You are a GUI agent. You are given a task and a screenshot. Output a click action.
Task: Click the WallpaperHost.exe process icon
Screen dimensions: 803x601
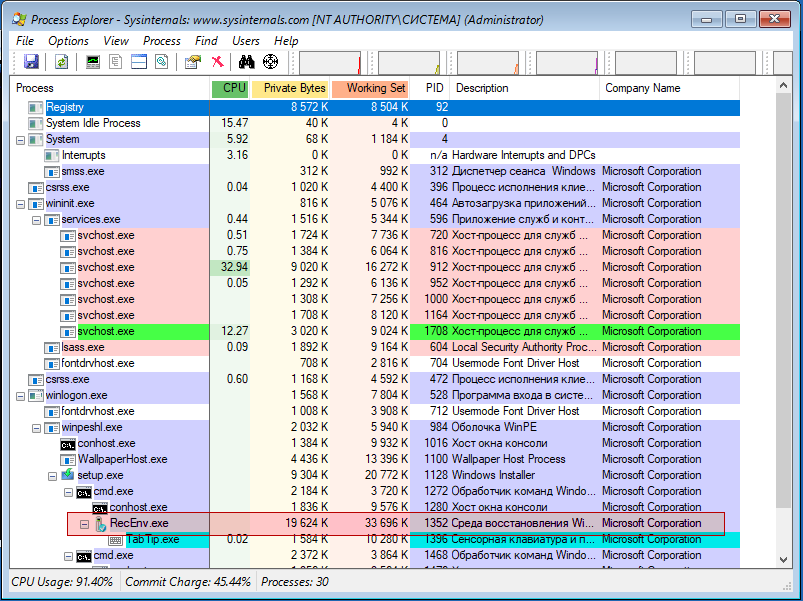[x=68, y=459]
